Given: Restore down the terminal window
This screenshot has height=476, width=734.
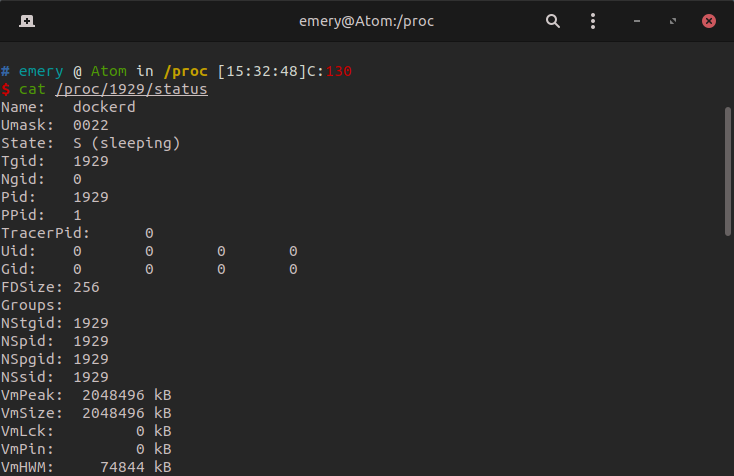Looking at the screenshot, I should coord(673,21).
